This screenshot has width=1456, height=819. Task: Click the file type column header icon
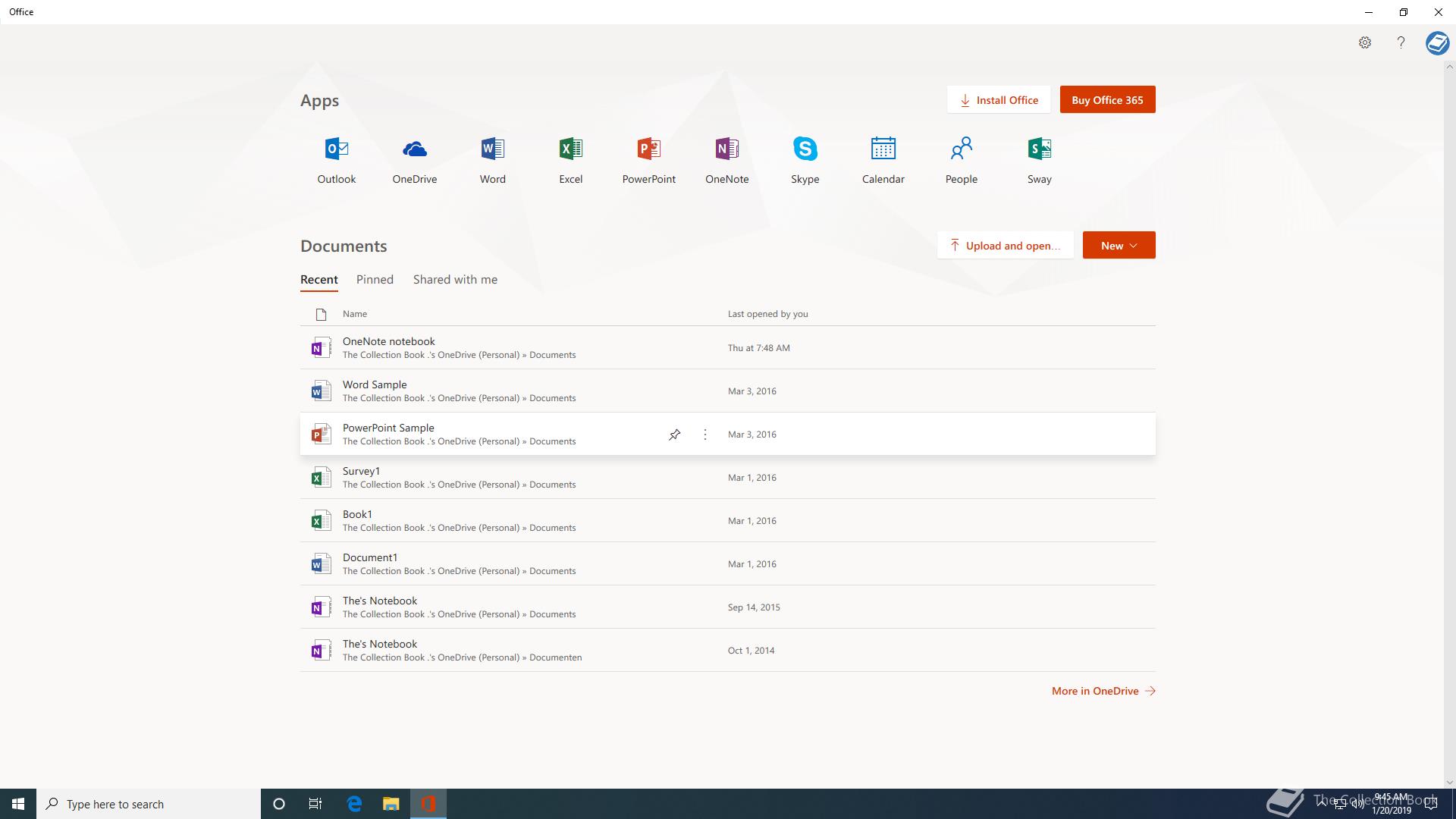coord(321,314)
